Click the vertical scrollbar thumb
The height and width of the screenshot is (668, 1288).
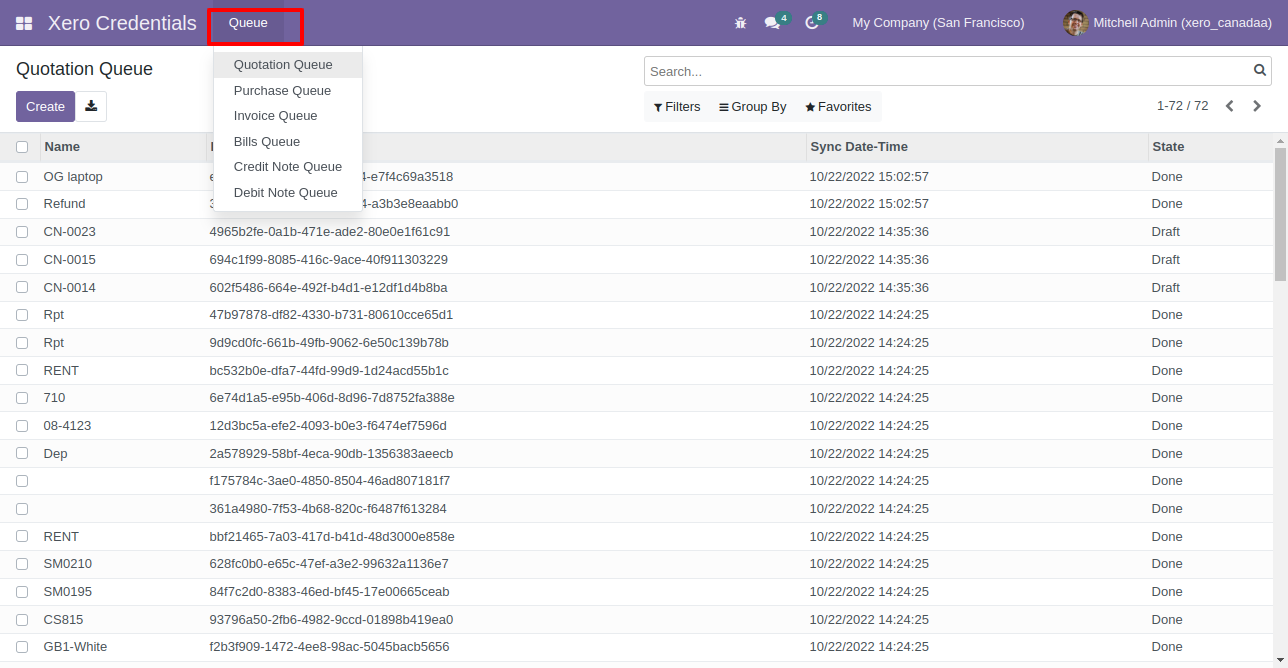[1280, 215]
